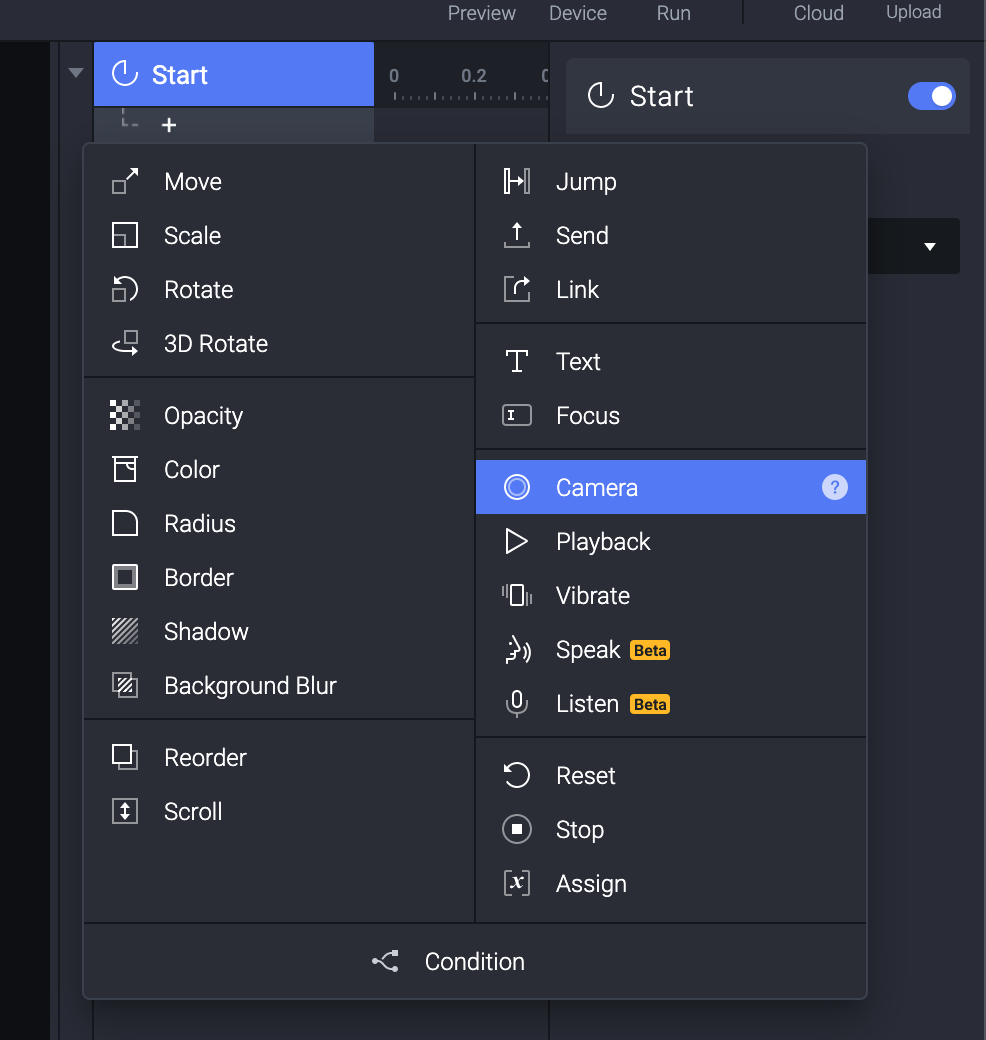The image size is (986, 1040).
Task: Add a response with plus button
Action: (x=169, y=126)
